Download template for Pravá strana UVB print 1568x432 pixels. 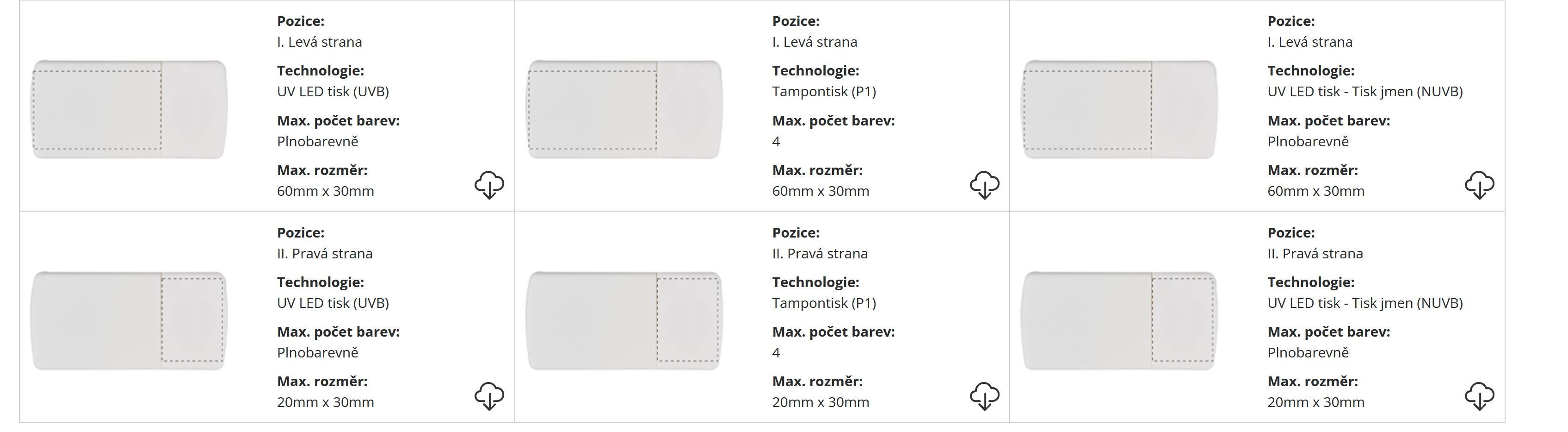[x=489, y=396]
